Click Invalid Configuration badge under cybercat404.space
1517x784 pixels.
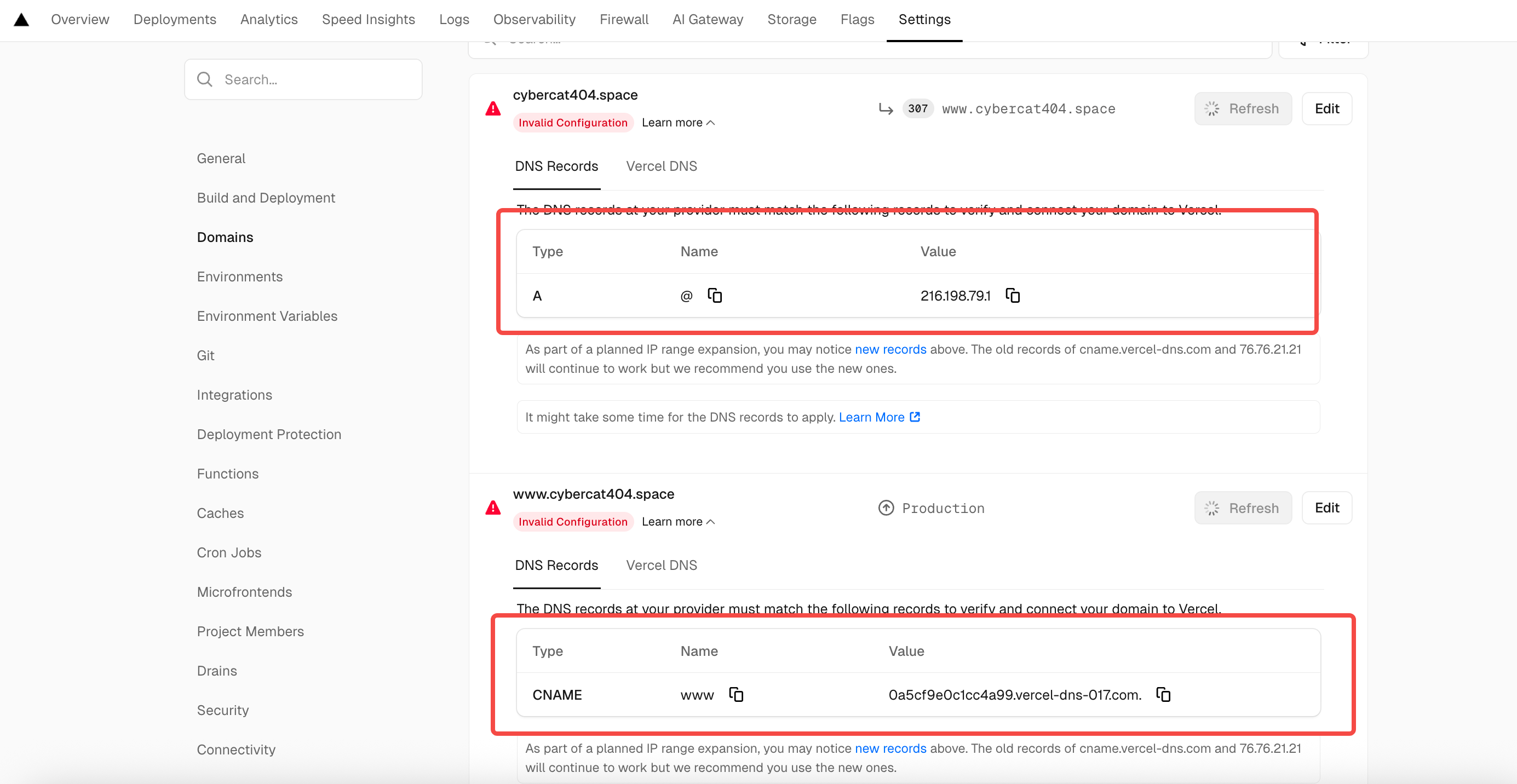[x=573, y=123]
